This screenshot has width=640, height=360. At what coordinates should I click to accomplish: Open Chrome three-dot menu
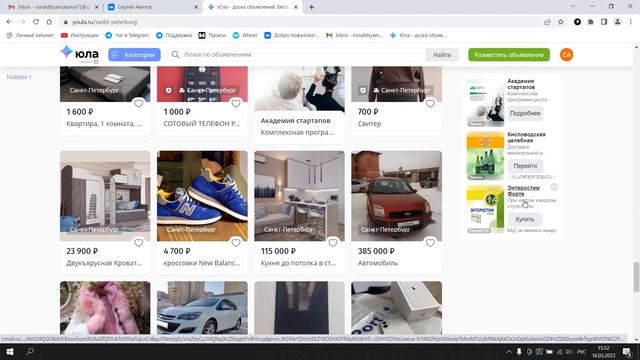[x=631, y=22]
